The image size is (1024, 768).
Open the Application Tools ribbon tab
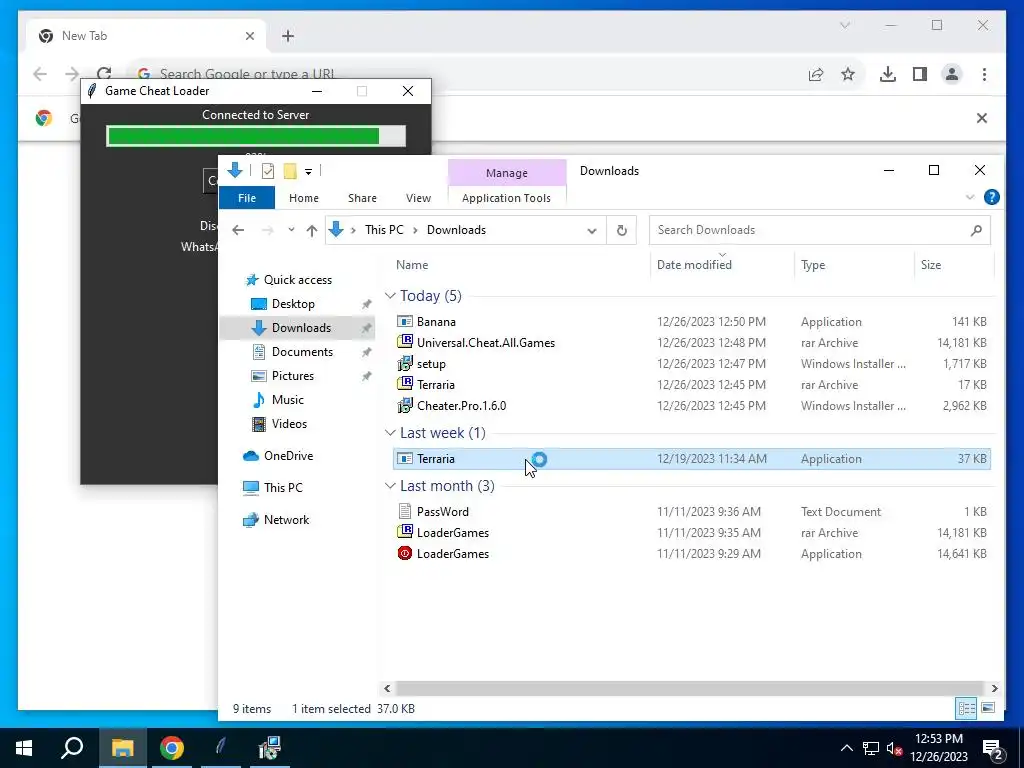click(x=506, y=198)
